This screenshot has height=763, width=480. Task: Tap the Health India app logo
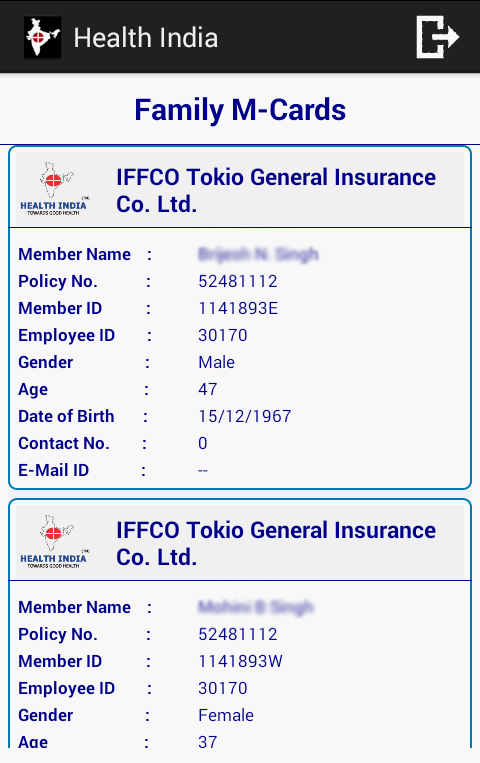coord(42,37)
